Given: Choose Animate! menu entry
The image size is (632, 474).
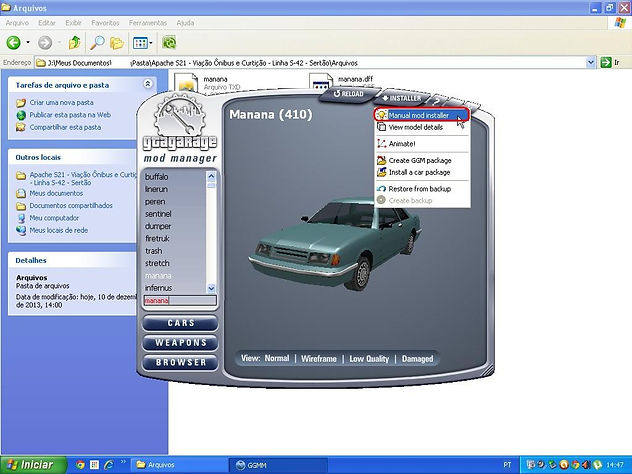Looking at the screenshot, I should point(402,143).
